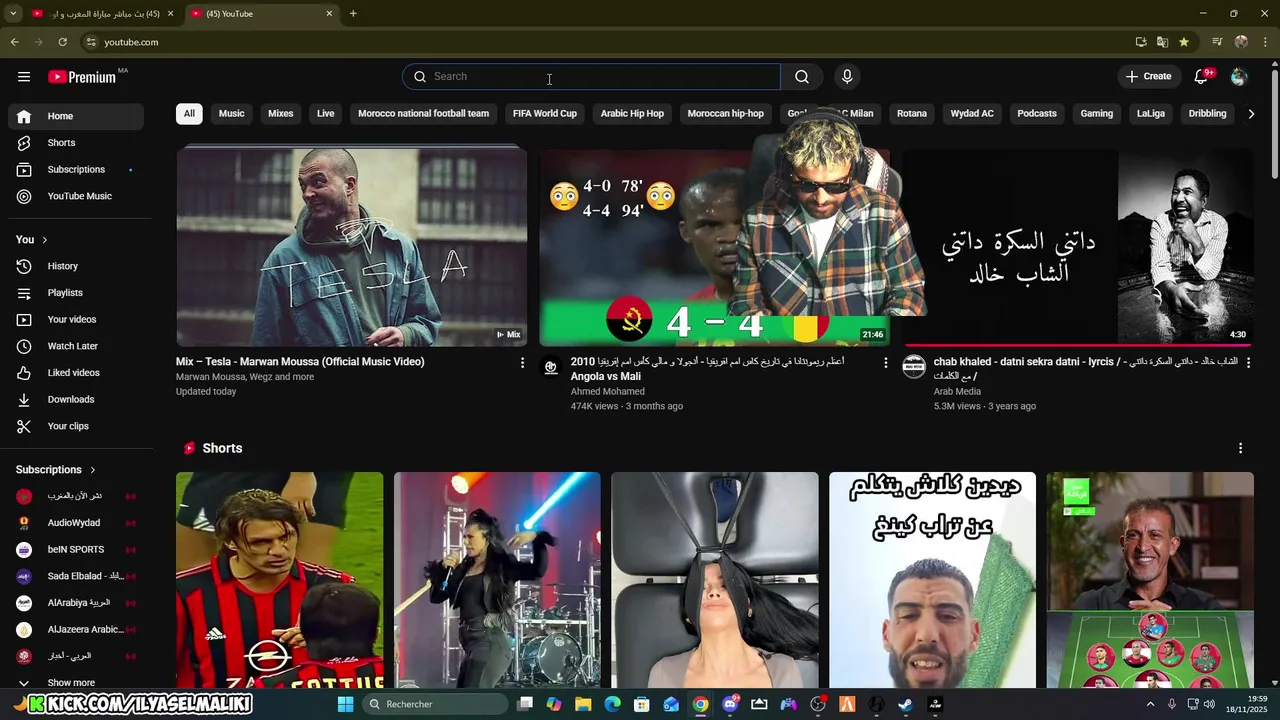Viewport: 1280px width, 720px height.
Task: Play chab khaled datni sekra thumbnail
Action: click(1077, 247)
